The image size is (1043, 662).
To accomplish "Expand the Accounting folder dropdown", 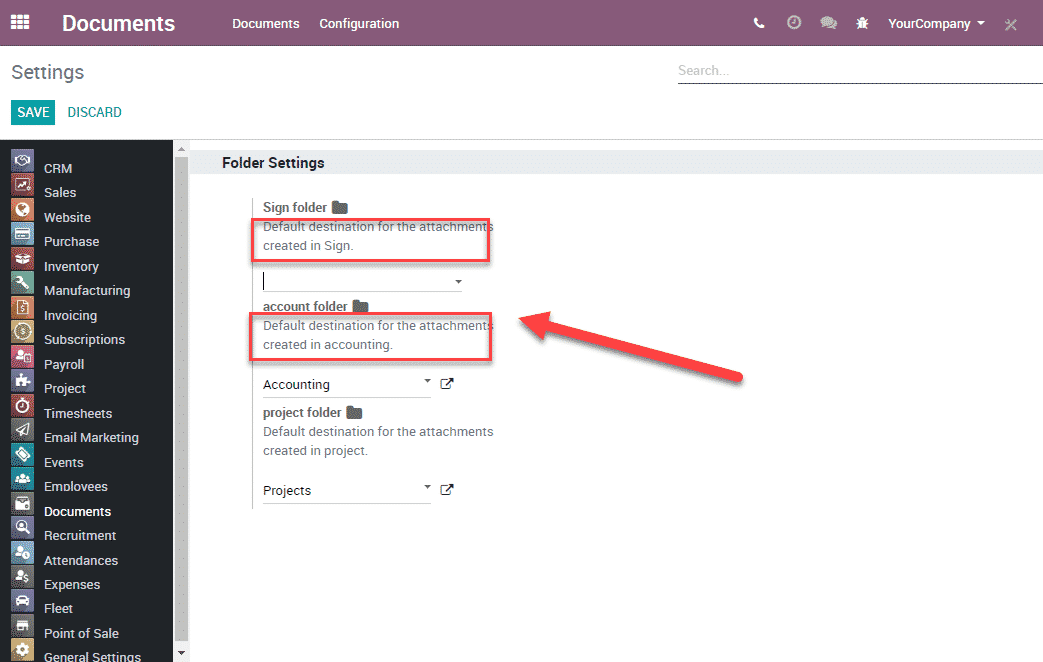I will pos(427,382).
